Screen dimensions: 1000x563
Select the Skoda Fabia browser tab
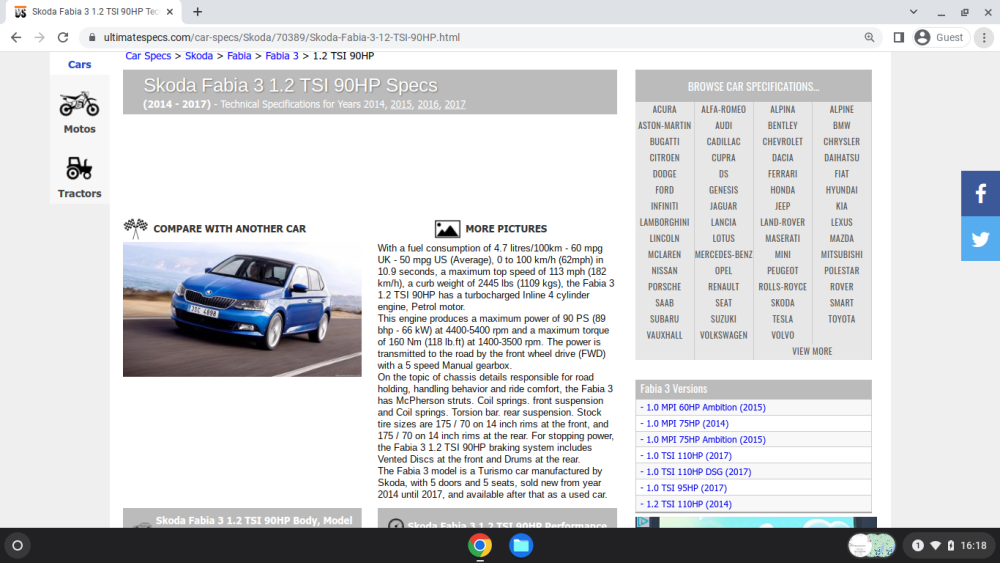(x=96, y=11)
